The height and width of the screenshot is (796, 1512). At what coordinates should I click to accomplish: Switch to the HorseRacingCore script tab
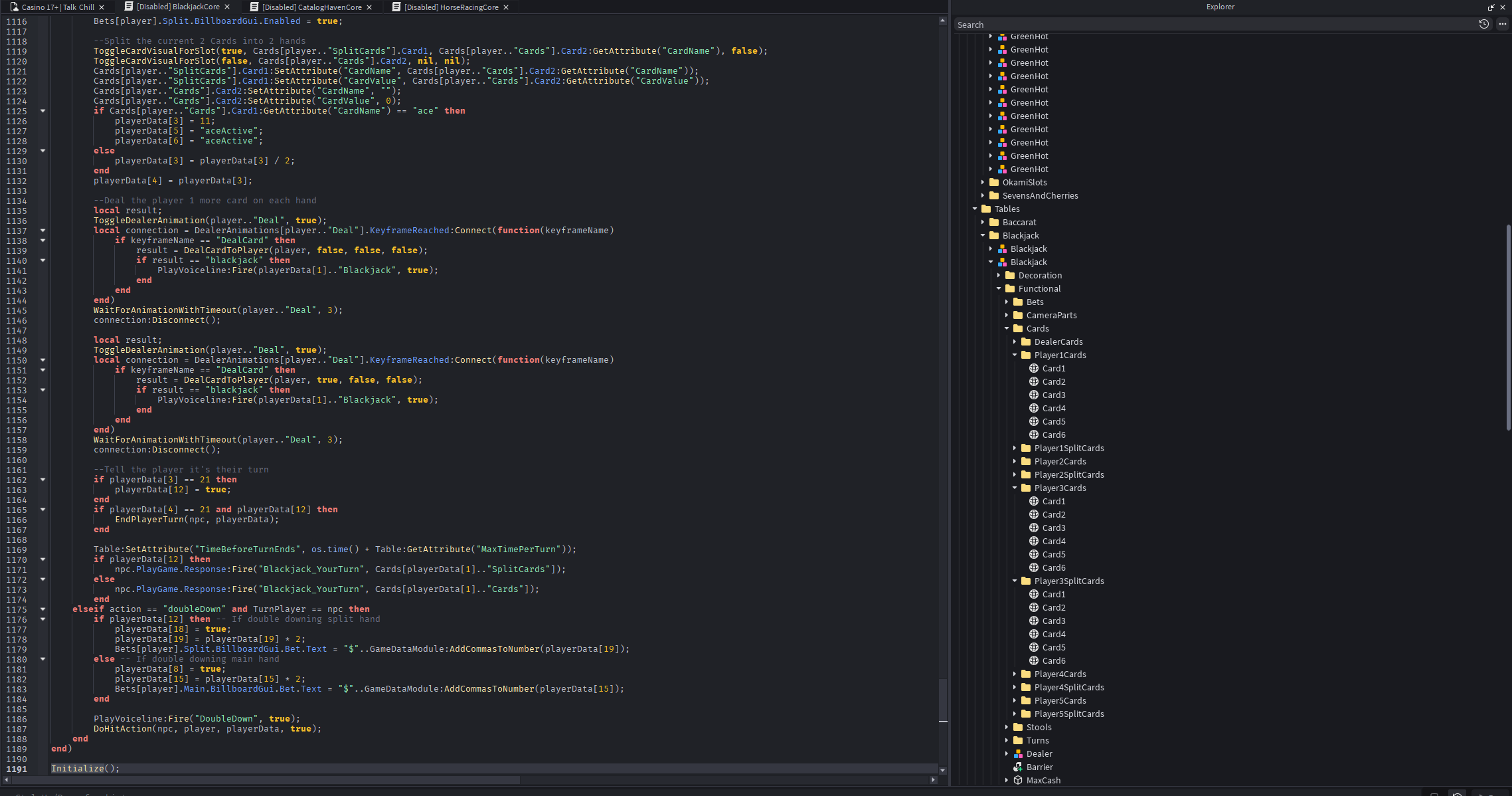click(x=451, y=7)
